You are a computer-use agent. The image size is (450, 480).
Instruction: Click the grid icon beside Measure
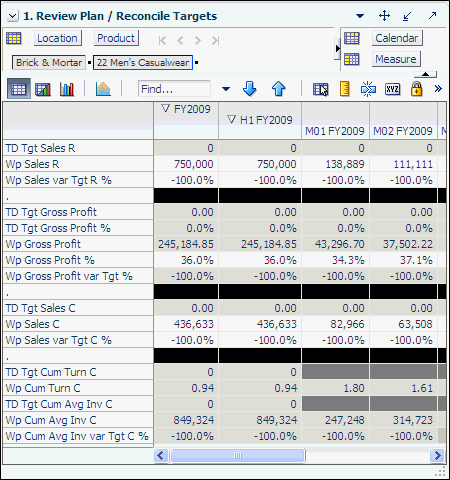352,59
